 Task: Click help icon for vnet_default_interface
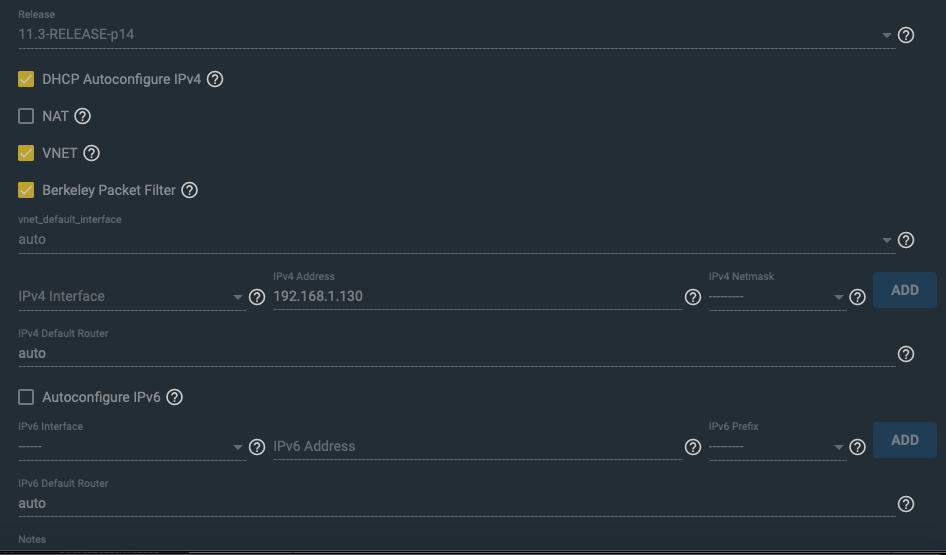point(906,240)
